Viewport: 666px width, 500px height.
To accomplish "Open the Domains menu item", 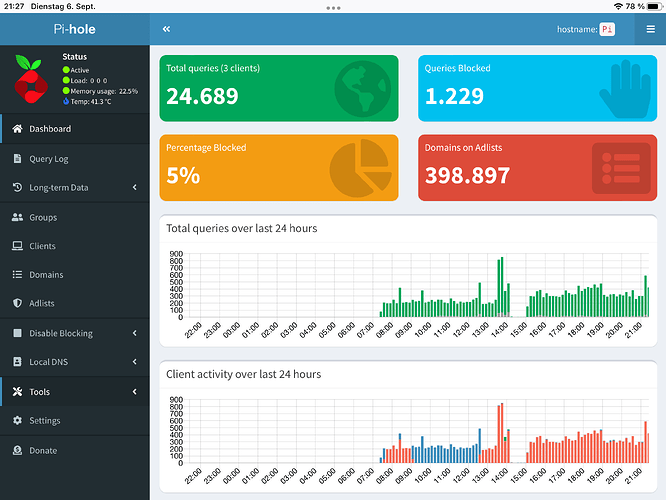I will coord(46,275).
